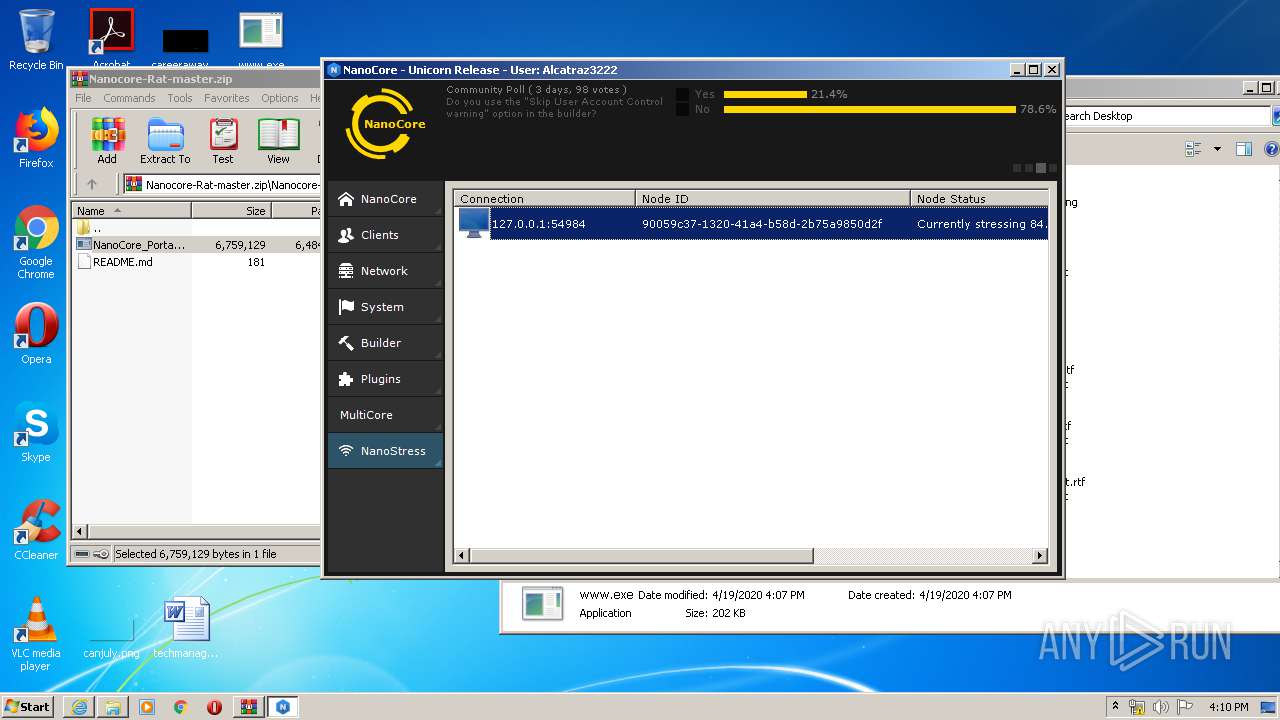Sort WinRAR list by Size column

[231, 211]
